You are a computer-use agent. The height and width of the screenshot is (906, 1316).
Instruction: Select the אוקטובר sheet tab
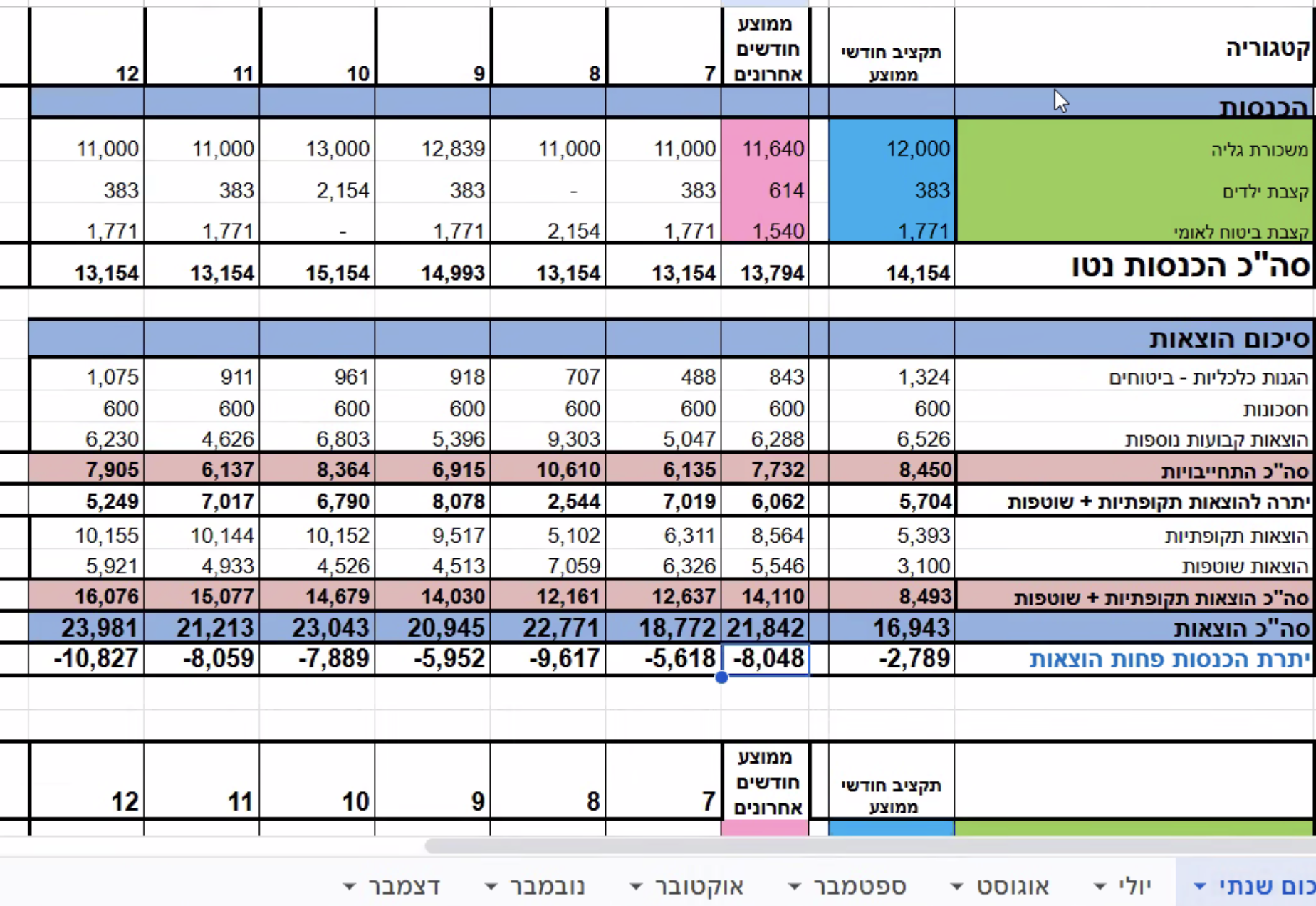699,887
